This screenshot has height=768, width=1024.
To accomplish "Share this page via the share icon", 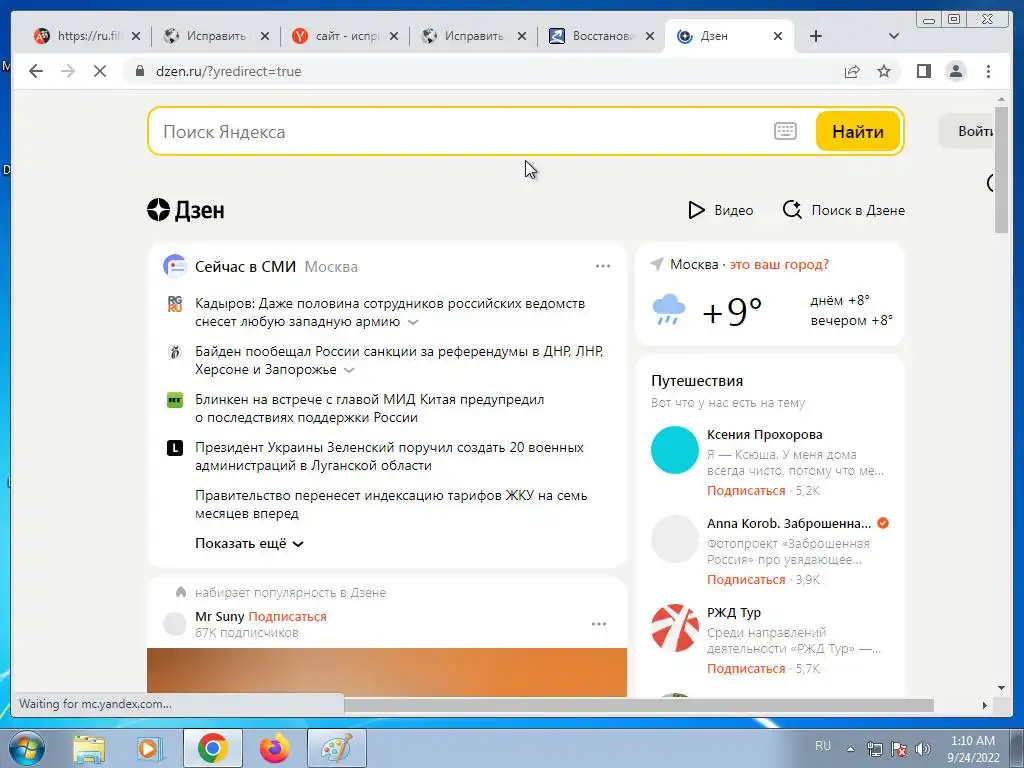I will point(852,71).
